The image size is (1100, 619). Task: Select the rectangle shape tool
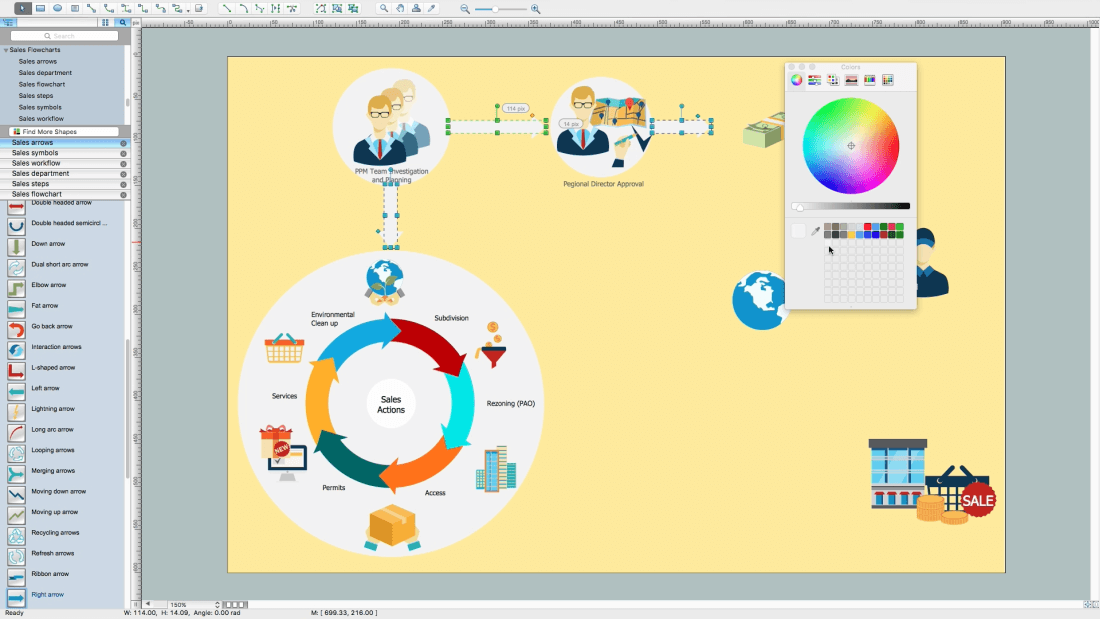(41, 8)
